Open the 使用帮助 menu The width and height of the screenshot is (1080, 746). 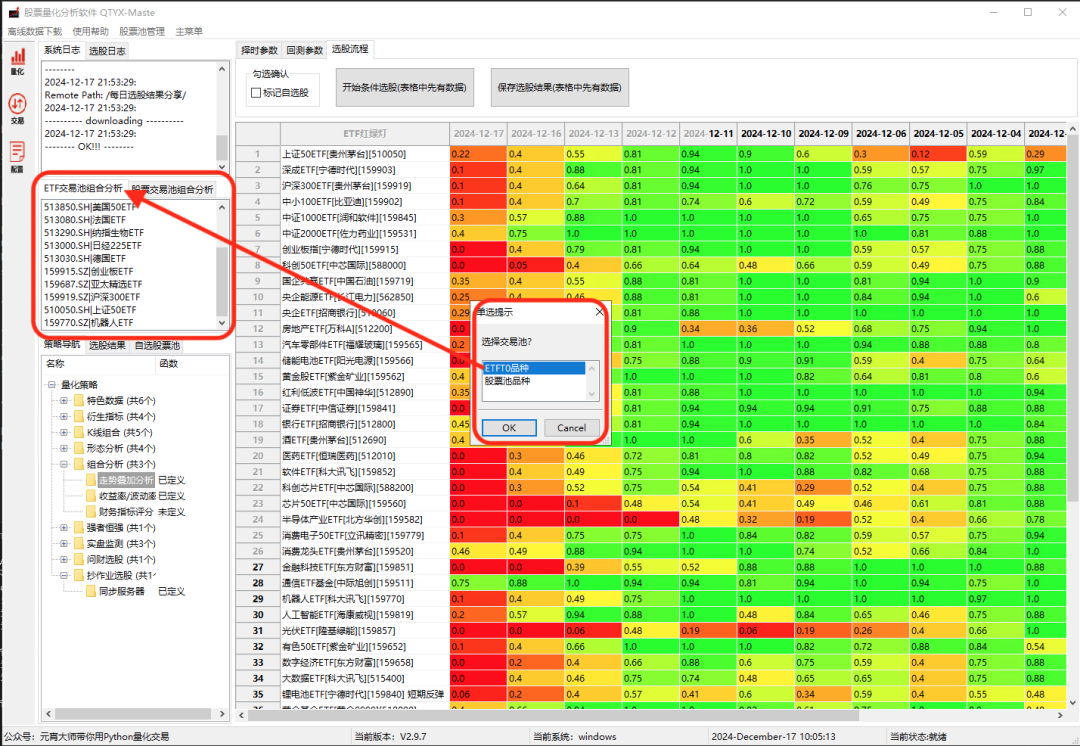click(90, 31)
